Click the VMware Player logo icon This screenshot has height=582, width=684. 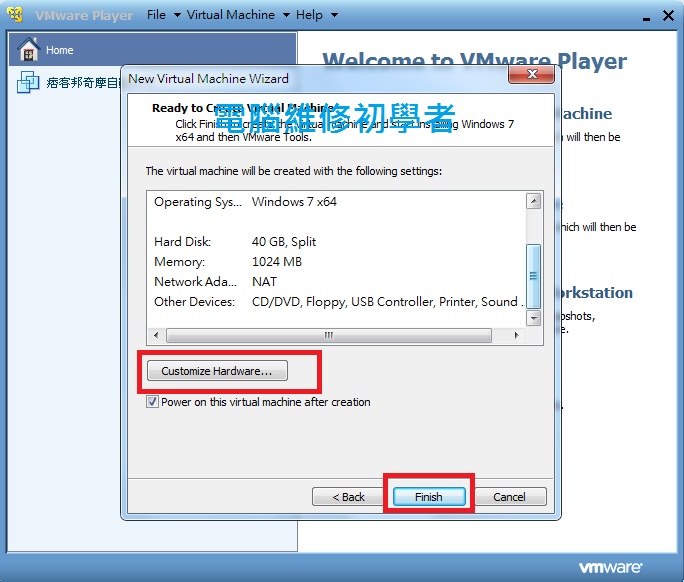tap(15, 15)
